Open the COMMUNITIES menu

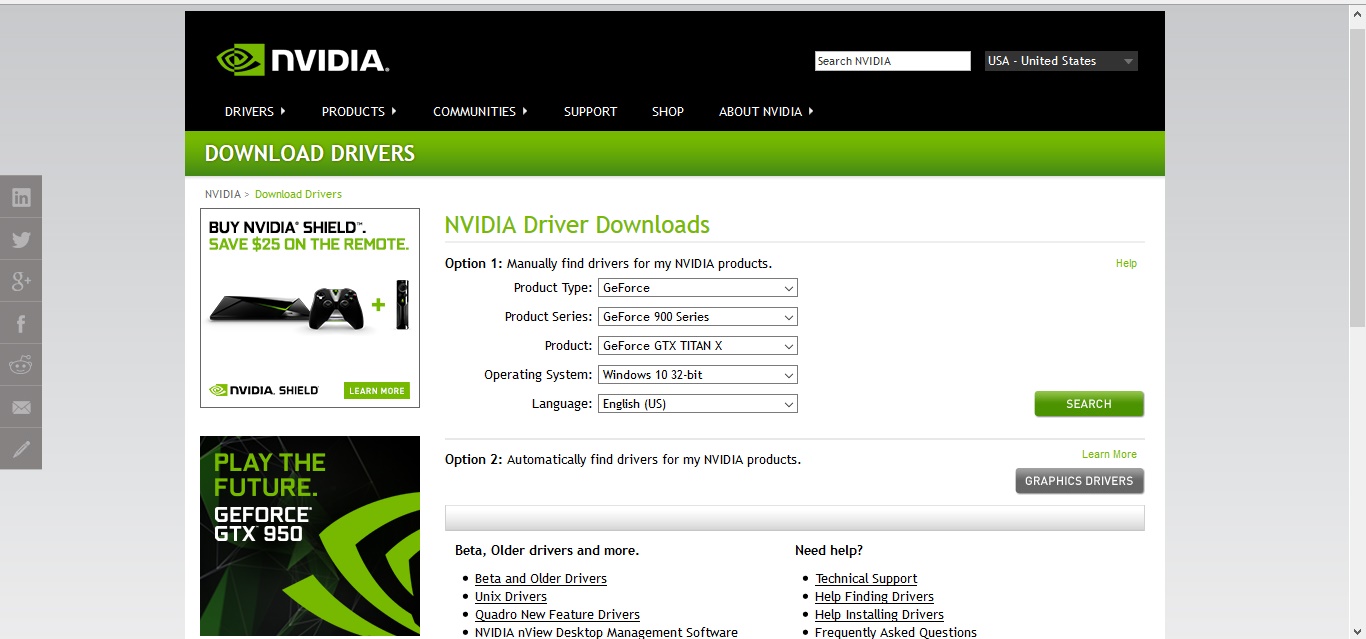tap(480, 111)
